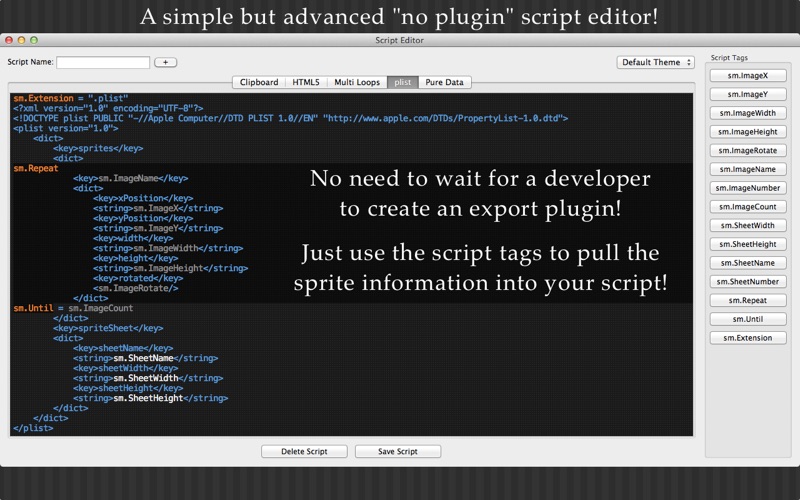800x500 pixels.
Task: Click the <key>sheetWidth</key> line
Action: tap(126, 368)
